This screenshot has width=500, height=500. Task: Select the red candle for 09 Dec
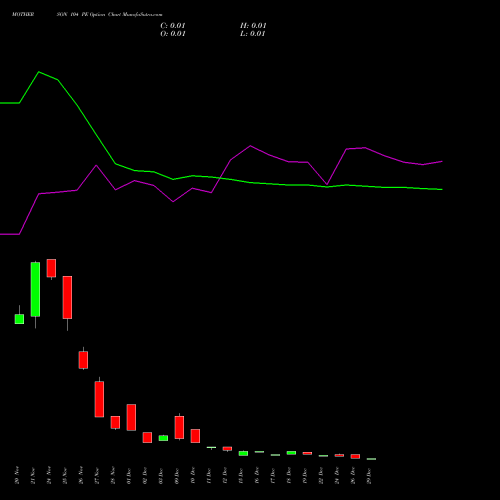tap(179, 427)
